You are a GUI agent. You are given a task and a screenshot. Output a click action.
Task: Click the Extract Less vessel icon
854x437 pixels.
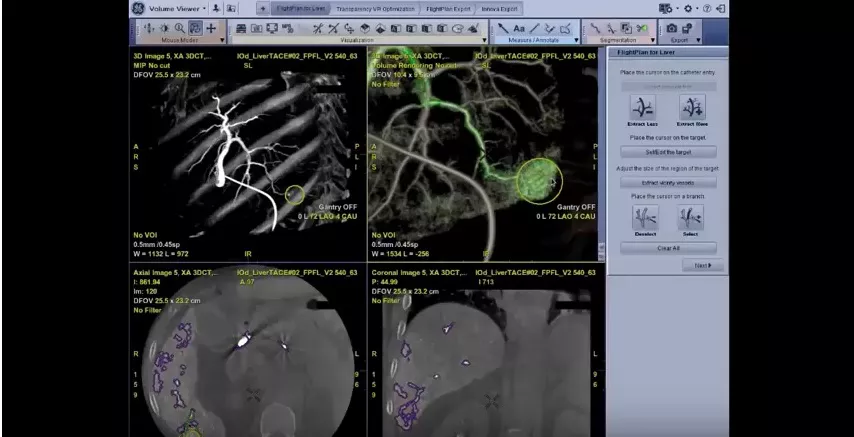pos(643,107)
